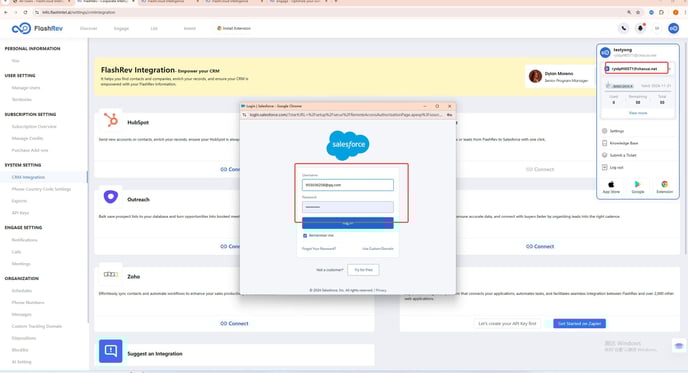
Task: Click the Try for Free button
Action: pyautogui.click(x=363, y=270)
